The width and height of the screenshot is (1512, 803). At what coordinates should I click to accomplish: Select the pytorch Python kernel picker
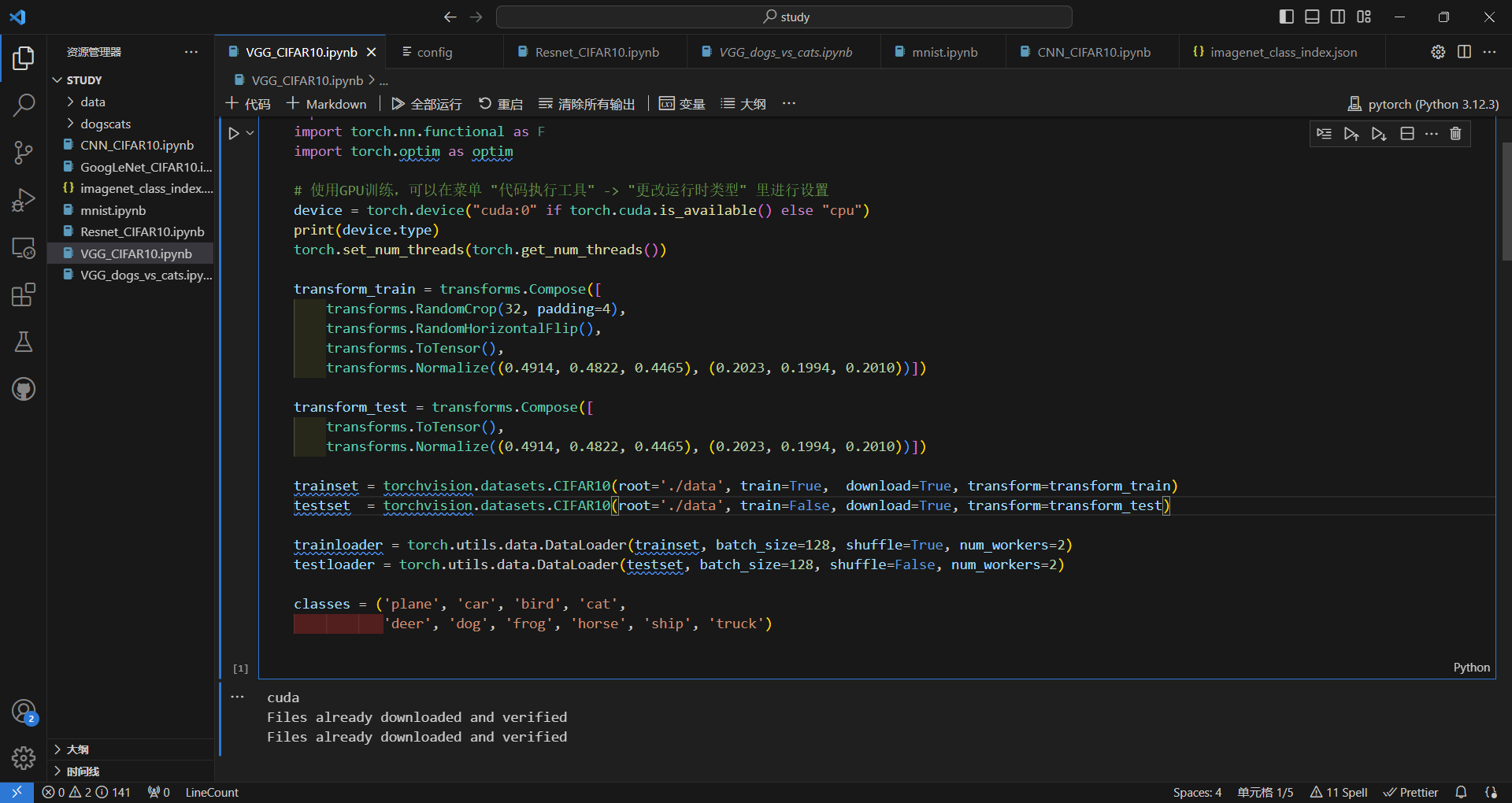(1423, 104)
